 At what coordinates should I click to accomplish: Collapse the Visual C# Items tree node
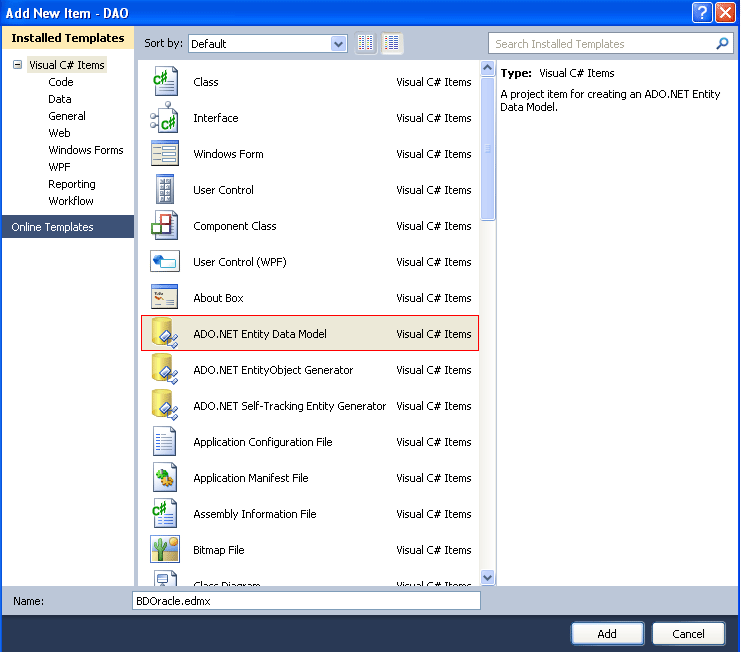tap(17, 65)
